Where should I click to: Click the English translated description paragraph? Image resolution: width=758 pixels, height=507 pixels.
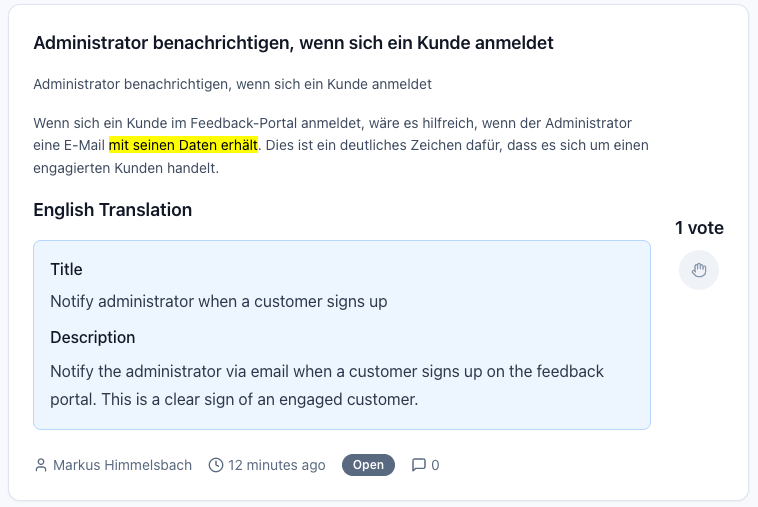pyautogui.click(x=327, y=385)
